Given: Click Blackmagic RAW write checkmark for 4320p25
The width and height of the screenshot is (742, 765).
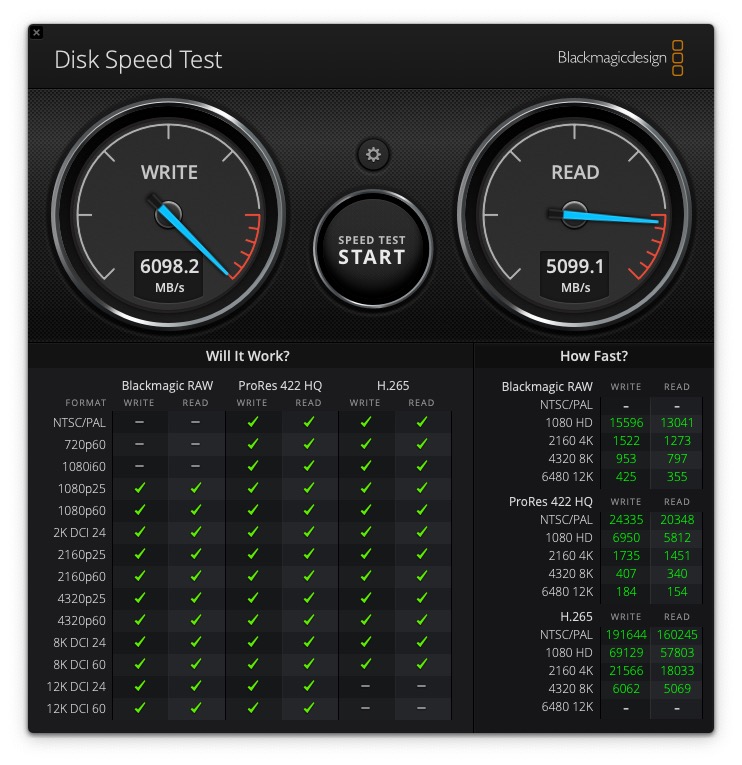Looking at the screenshot, I should pos(140,598).
